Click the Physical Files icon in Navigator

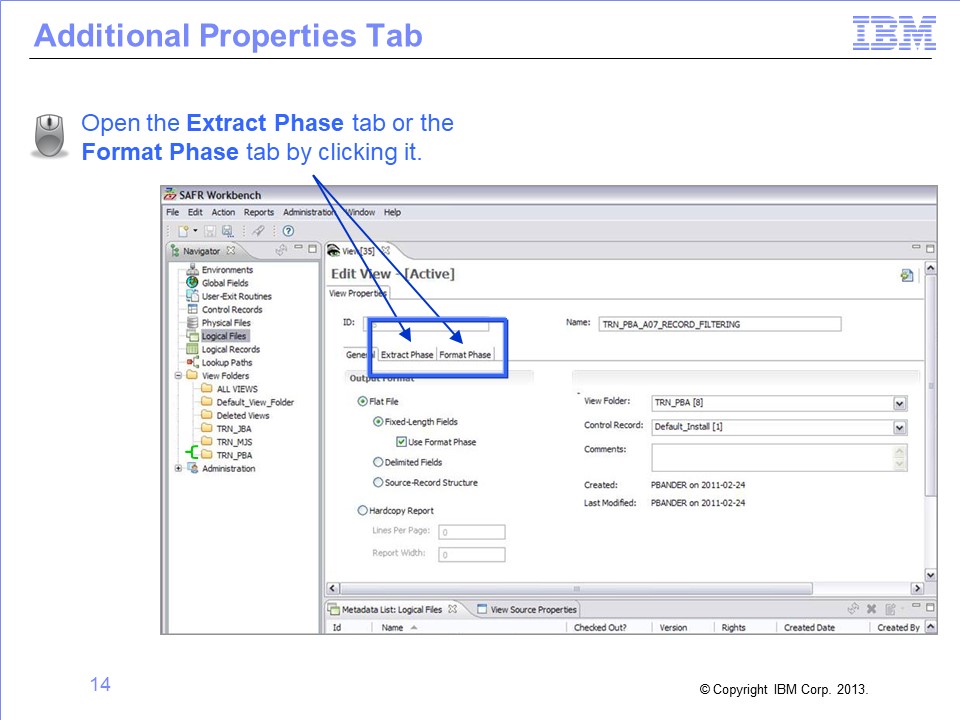click(193, 323)
